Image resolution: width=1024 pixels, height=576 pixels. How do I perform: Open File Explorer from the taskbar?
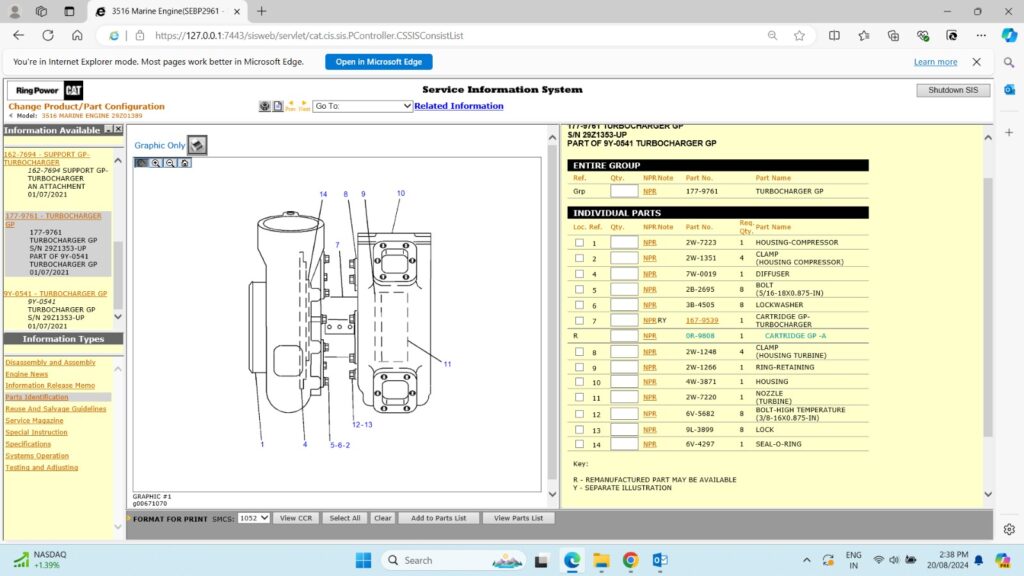coord(601,560)
